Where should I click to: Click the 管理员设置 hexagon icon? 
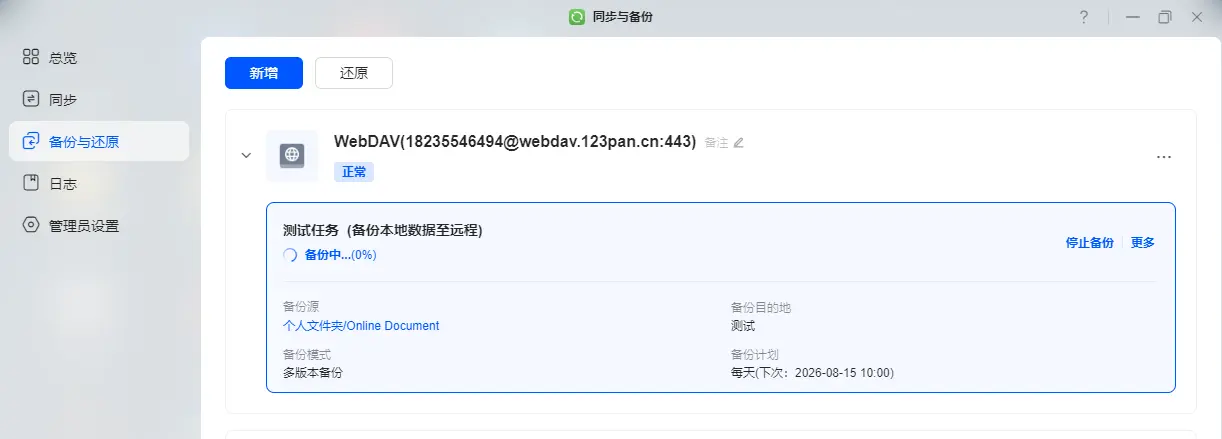tap(31, 225)
